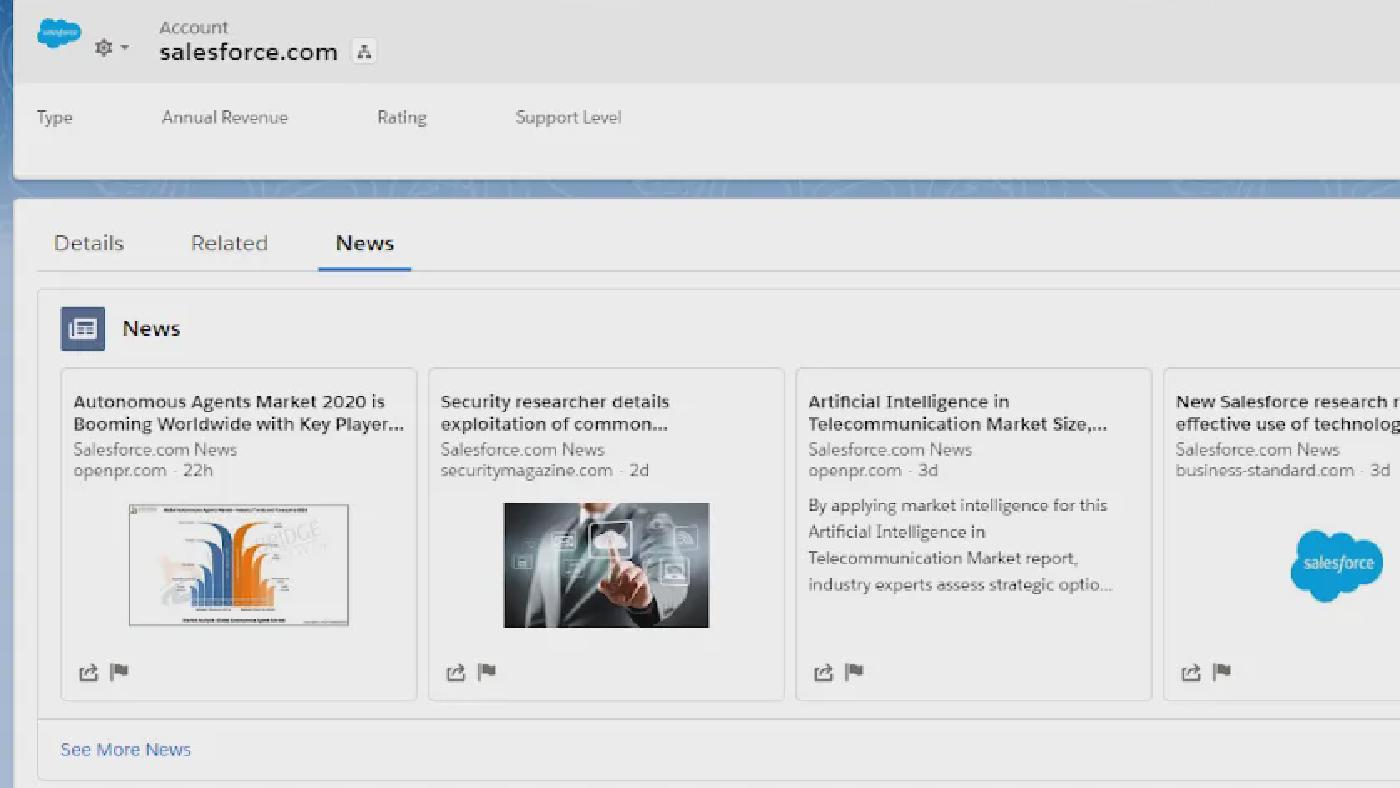This screenshot has height=788, width=1400.
Task: Switch to the Details tab
Action: point(88,242)
